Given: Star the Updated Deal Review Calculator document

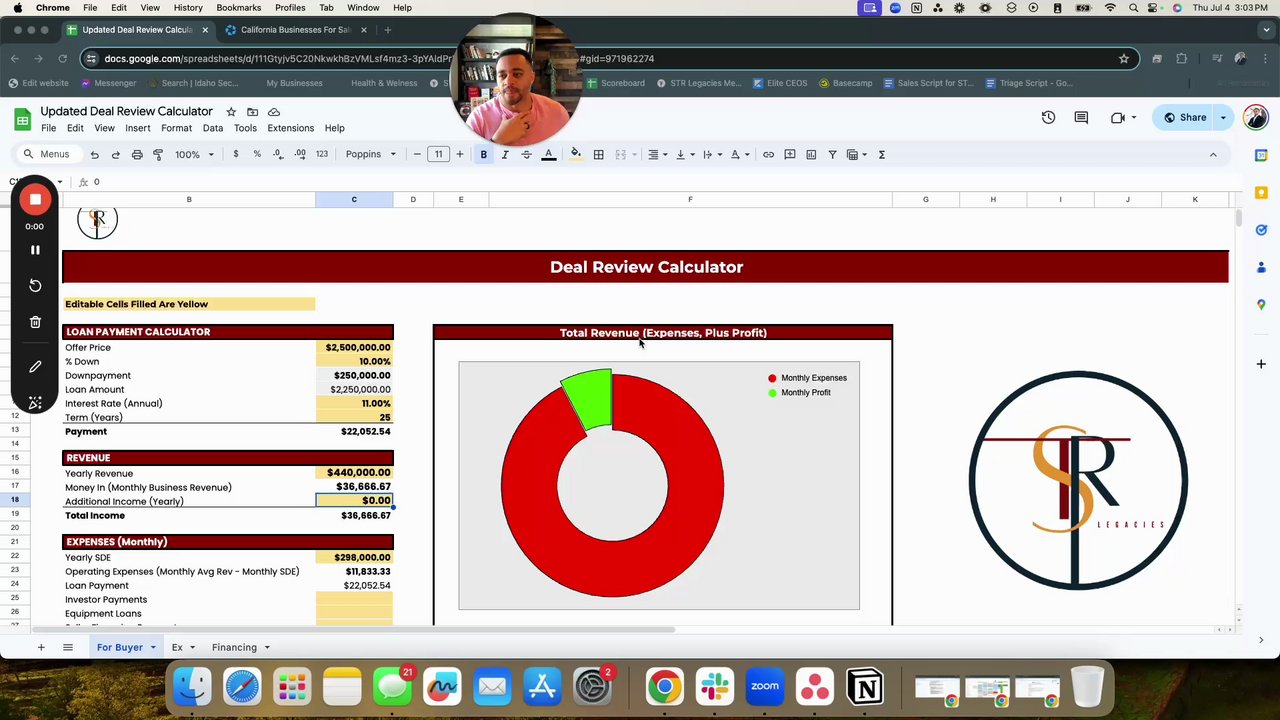Looking at the screenshot, I should (x=231, y=112).
